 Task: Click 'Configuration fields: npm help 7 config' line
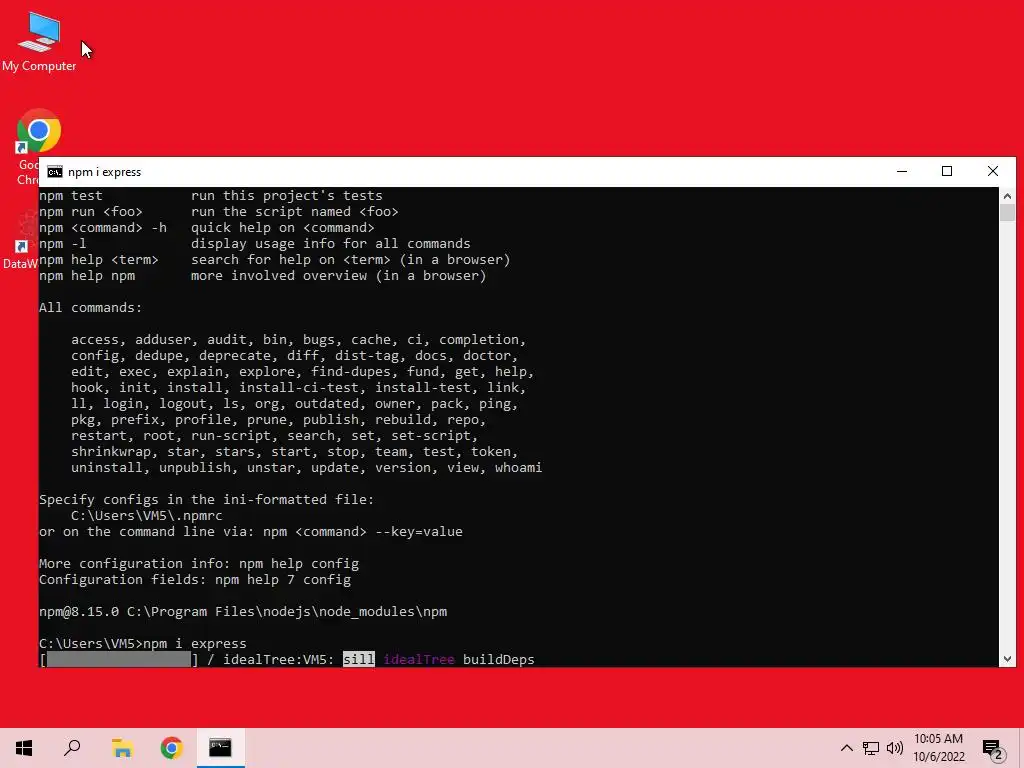[195, 579]
